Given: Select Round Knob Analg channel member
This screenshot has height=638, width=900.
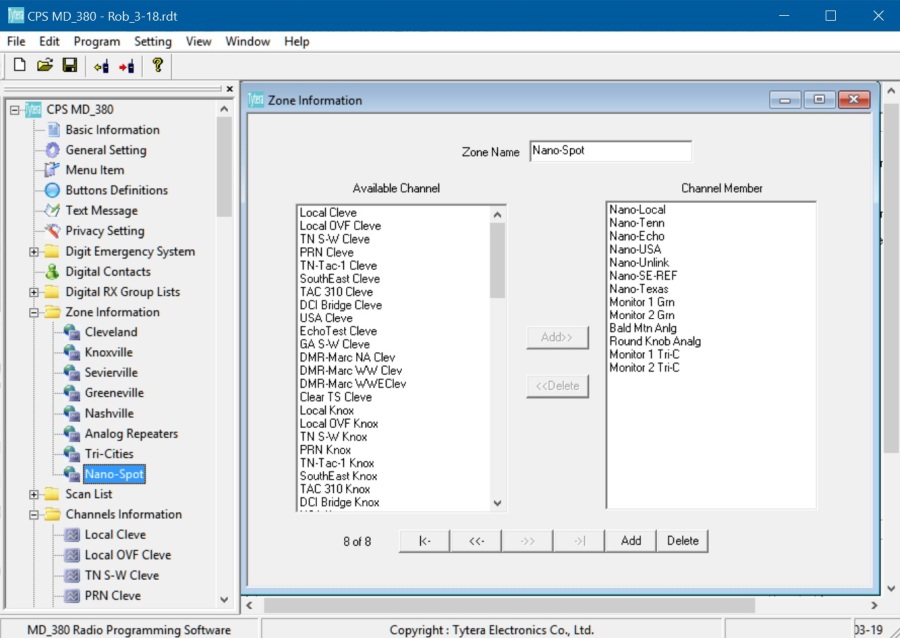Looking at the screenshot, I should tap(655, 341).
